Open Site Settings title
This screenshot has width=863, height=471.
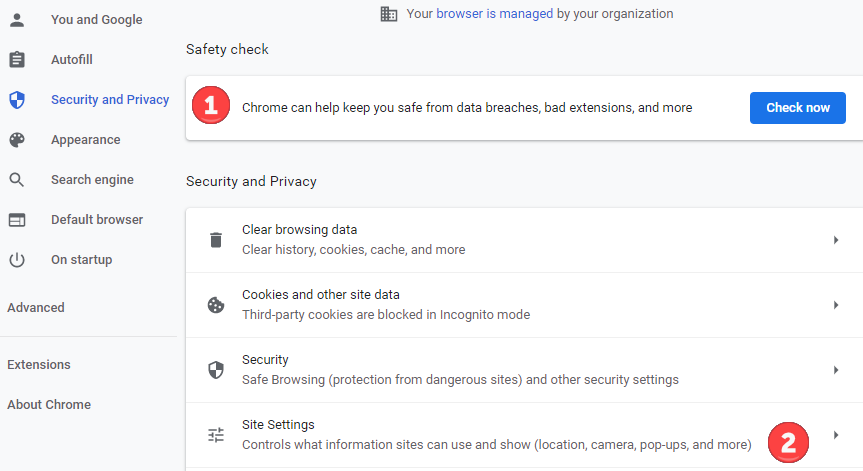[278, 425]
